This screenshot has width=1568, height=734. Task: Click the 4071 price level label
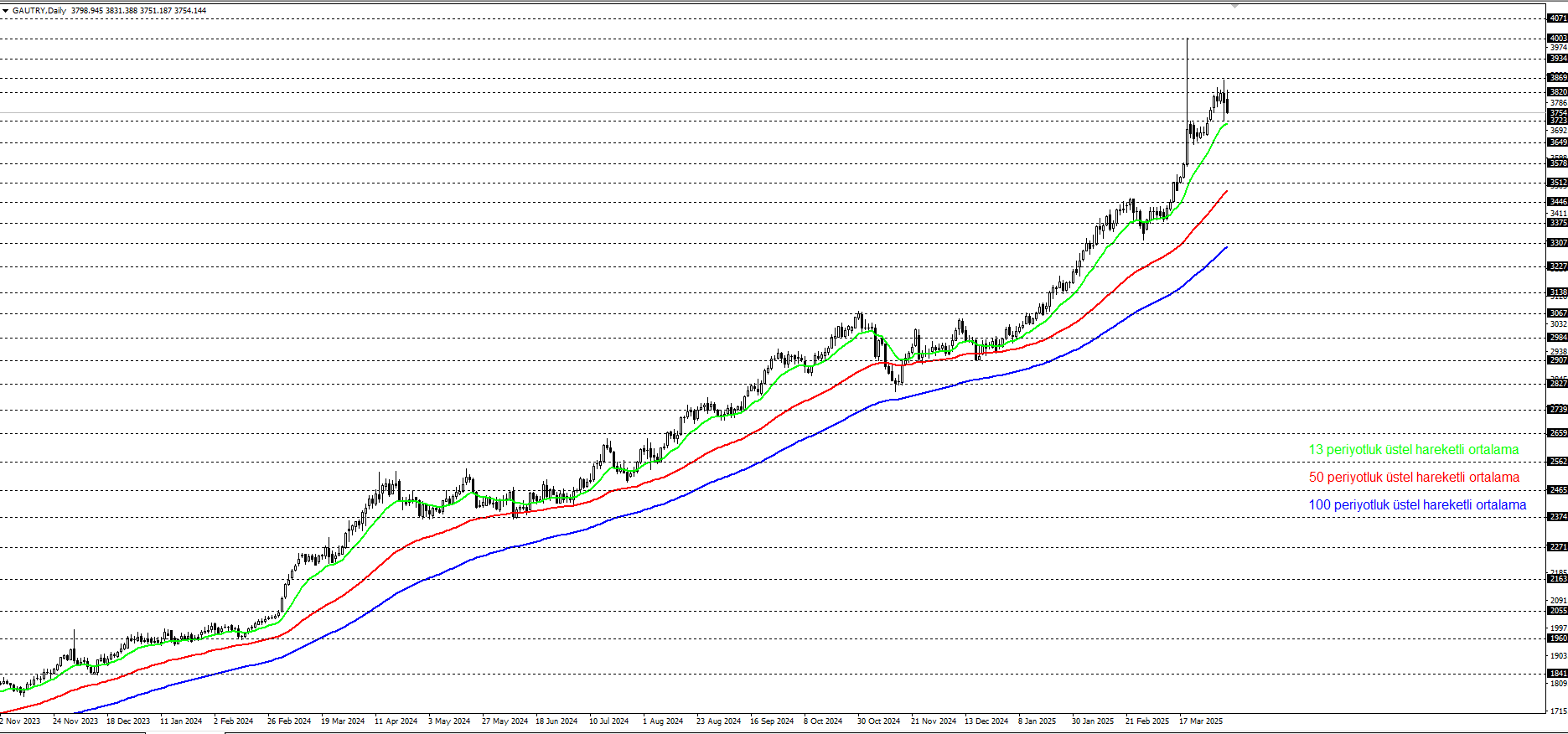(x=1557, y=18)
